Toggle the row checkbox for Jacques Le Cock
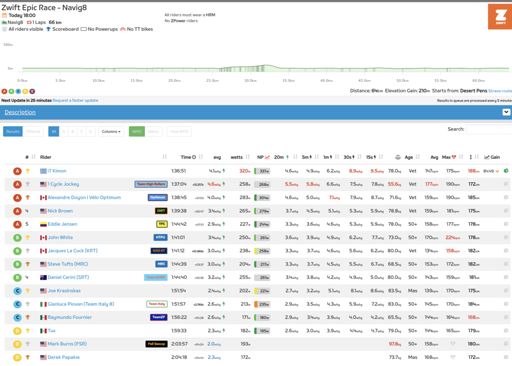Image resolution: width=512 pixels, height=366 pixels. 506,251
